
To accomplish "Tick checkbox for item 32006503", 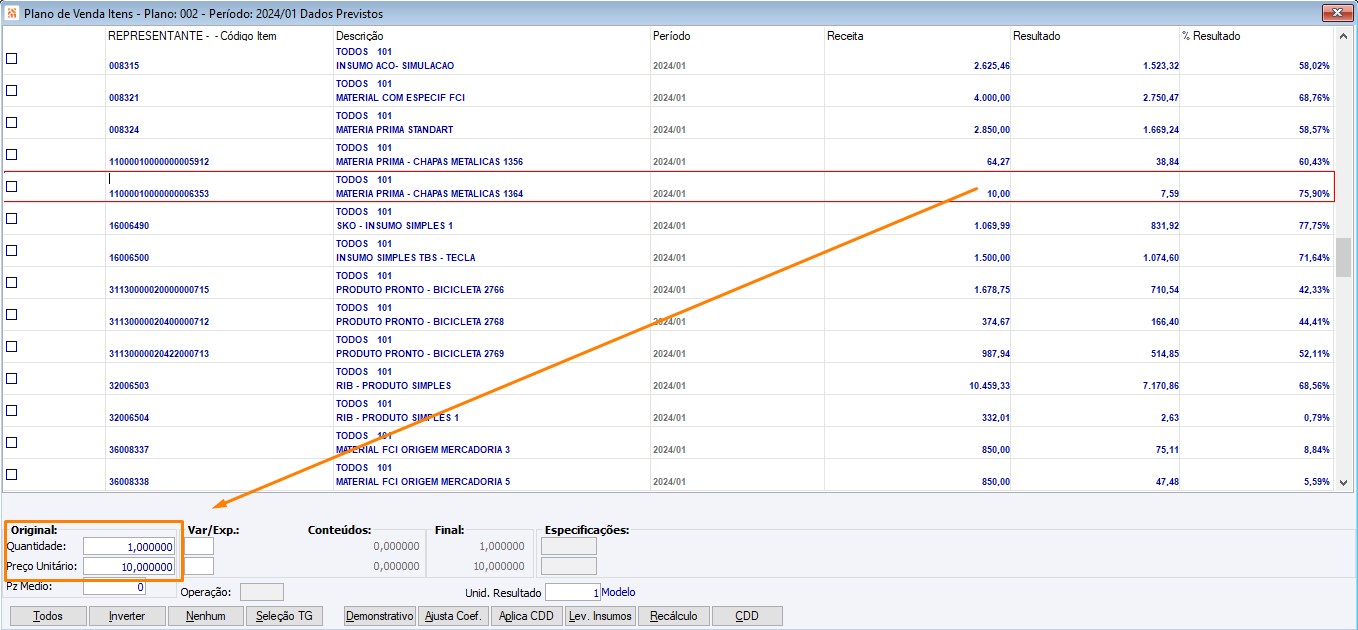I will pos(12,378).
